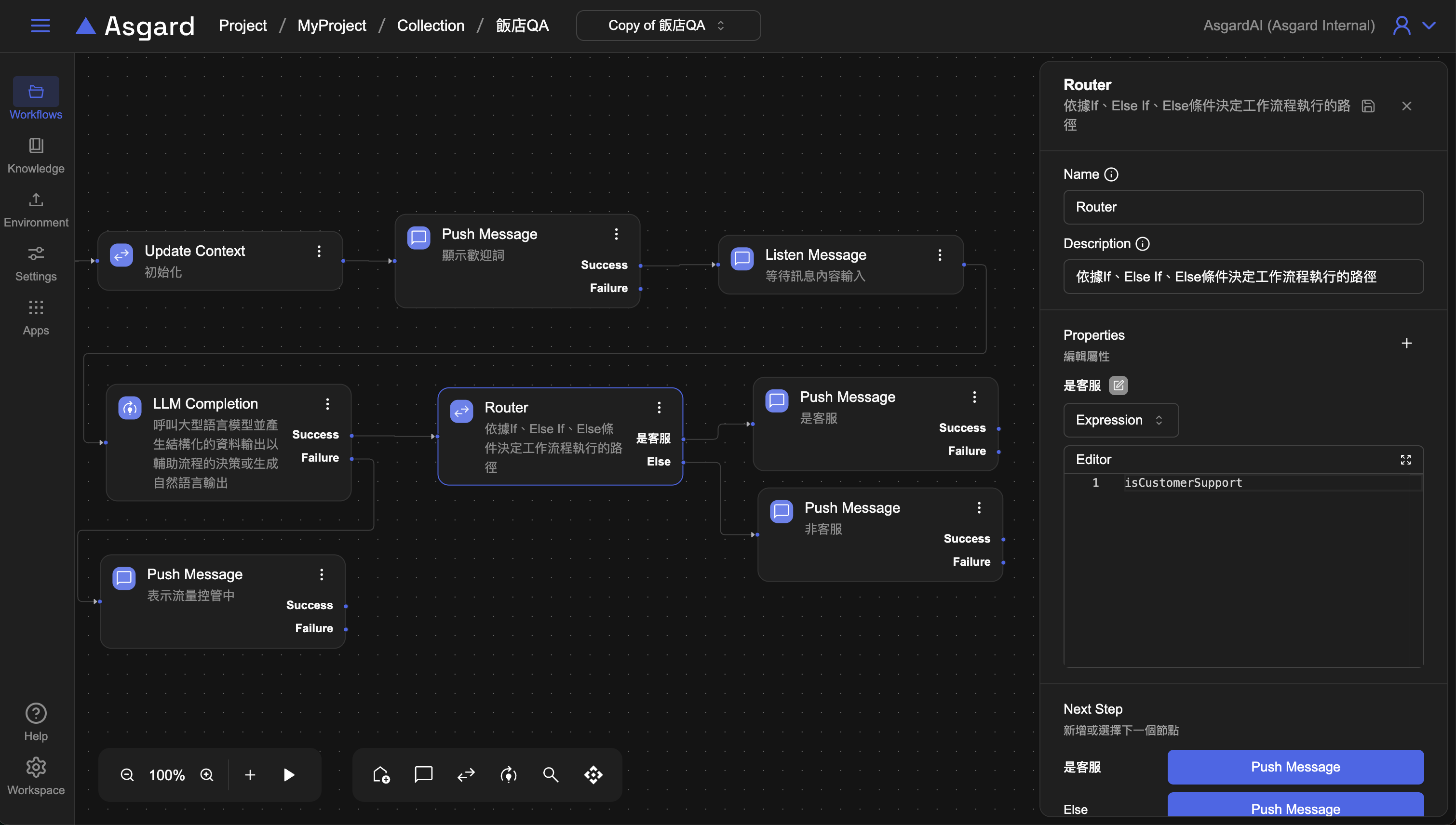The height and width of the screenshot is (825, 1456).
Task: Open the Router node's three-dot menu
Action: coord(659,407)
